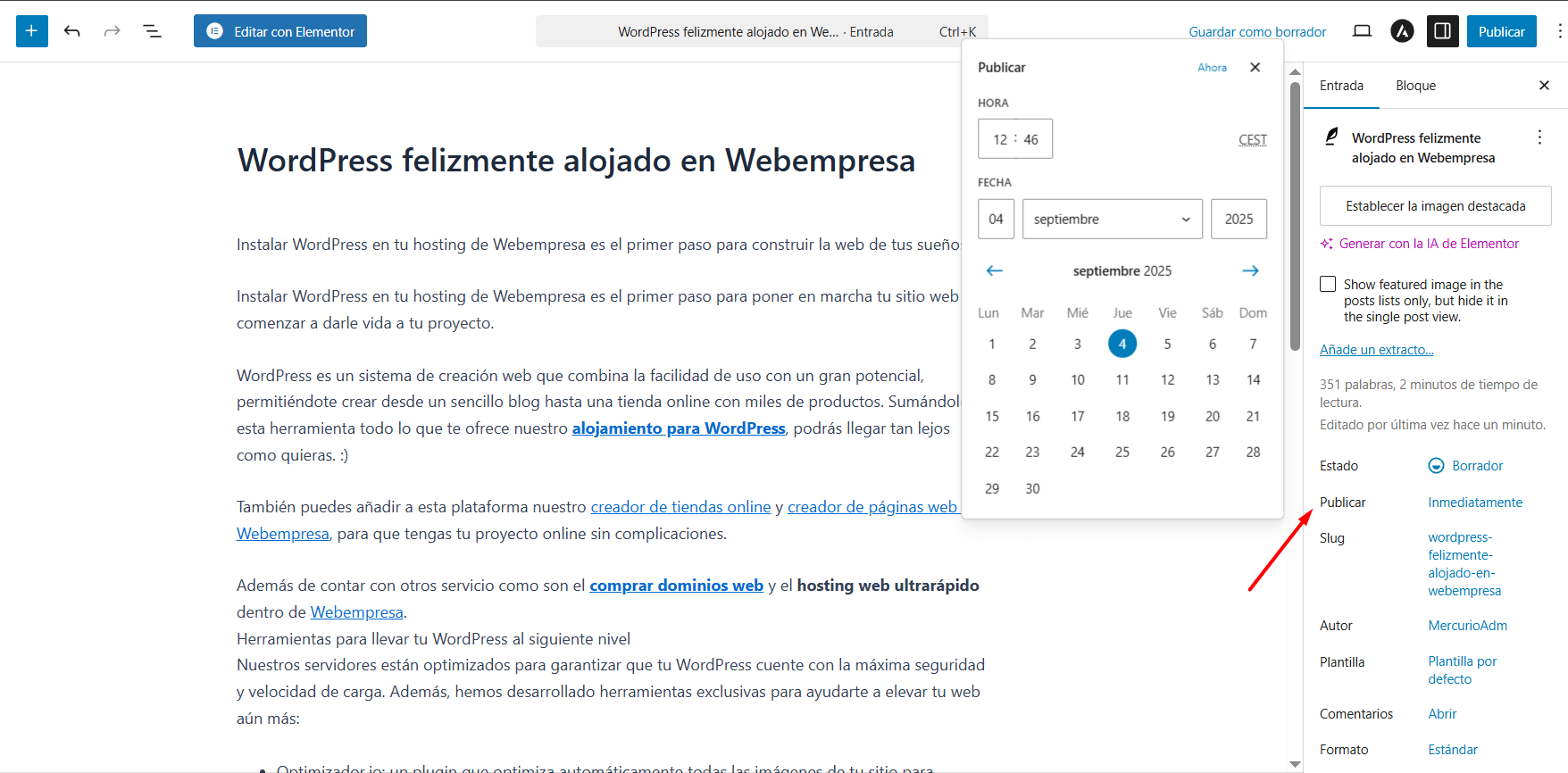
Task: Open the document overview list
Action: (x=153, y=31)
